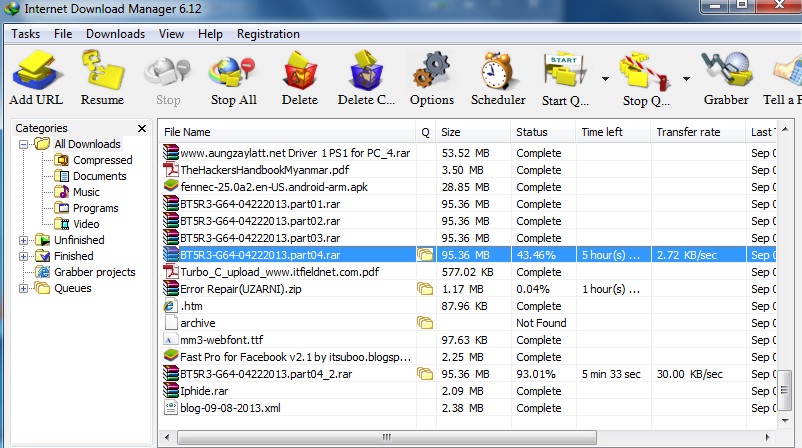Select Iphide.rar file row
The height and width of the screenshot is (448, 802).
(468, 391)
